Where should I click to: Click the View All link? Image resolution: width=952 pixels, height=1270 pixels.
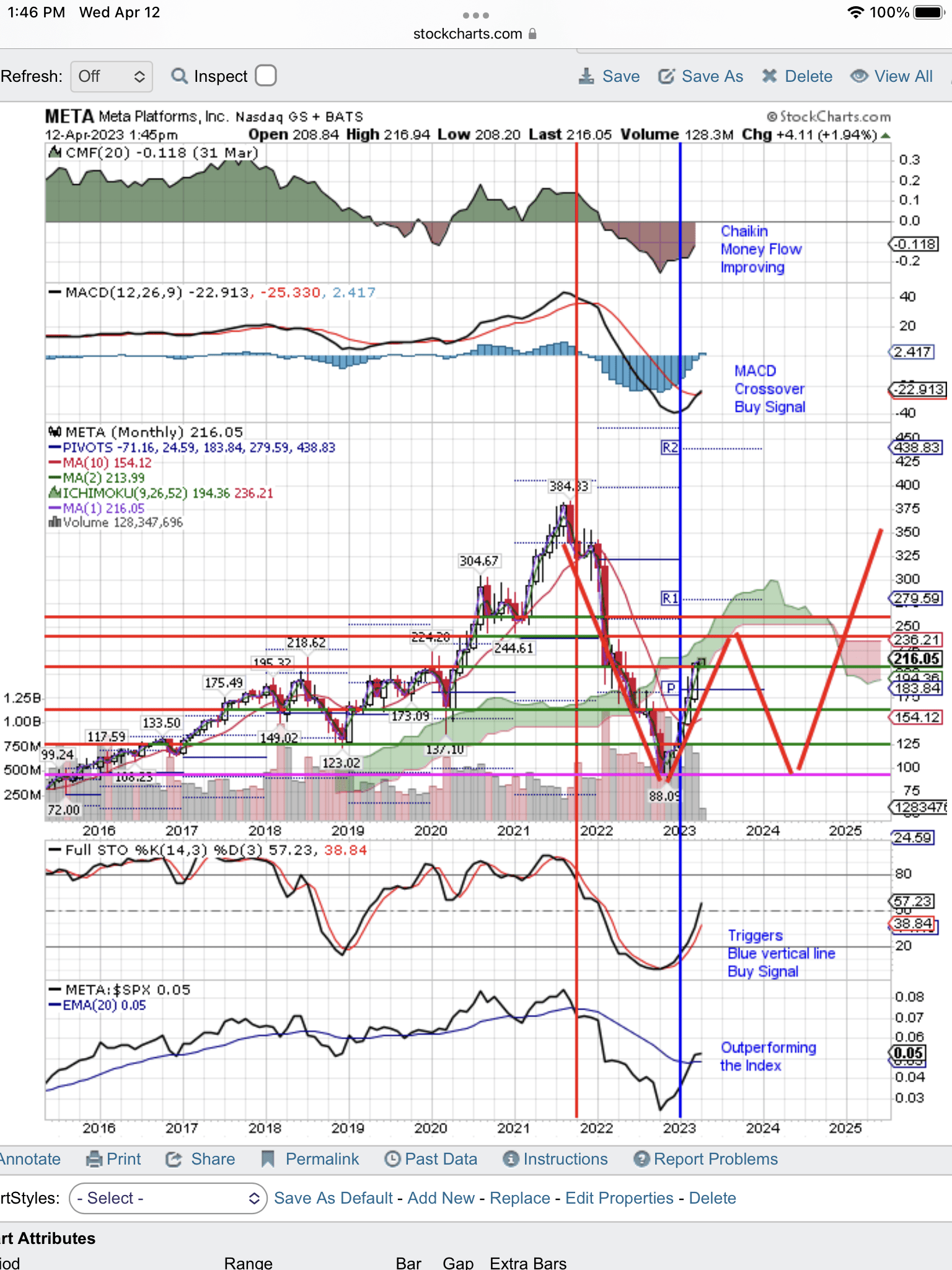pos(903,76)
